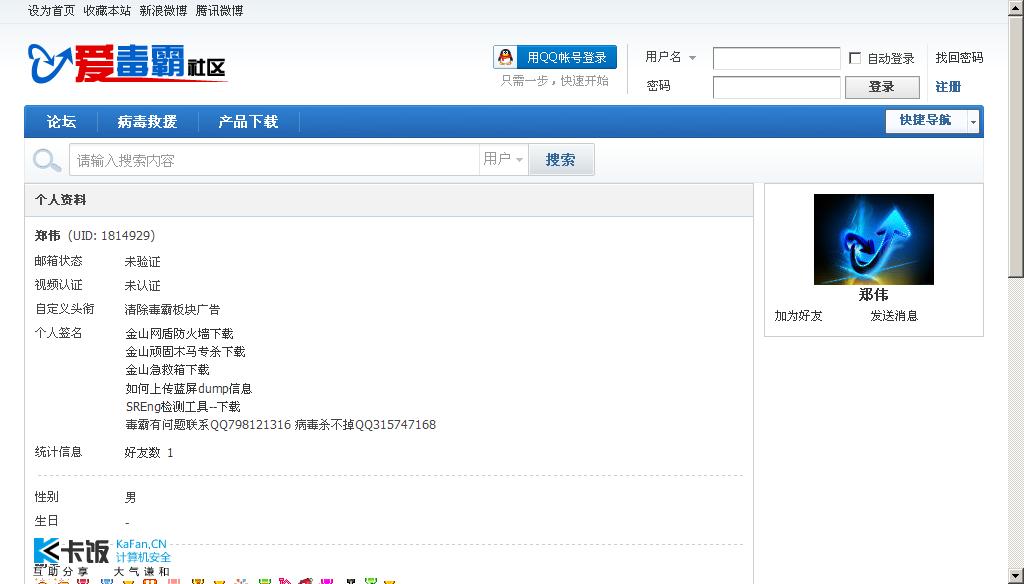Click 设为首页 in top bar
The width and height of the screenshot is (1024, 584).
52,10
